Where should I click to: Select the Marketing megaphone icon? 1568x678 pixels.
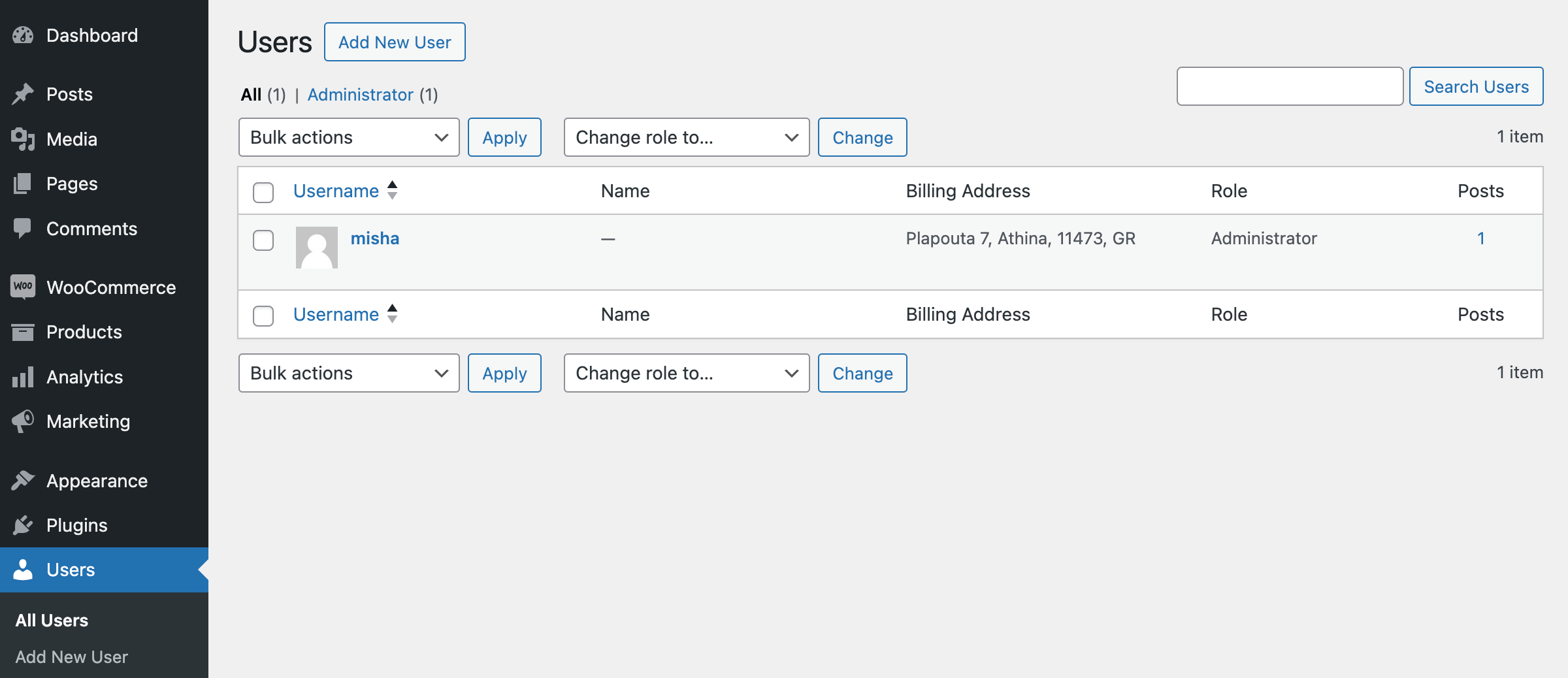[x=24, y=421]
